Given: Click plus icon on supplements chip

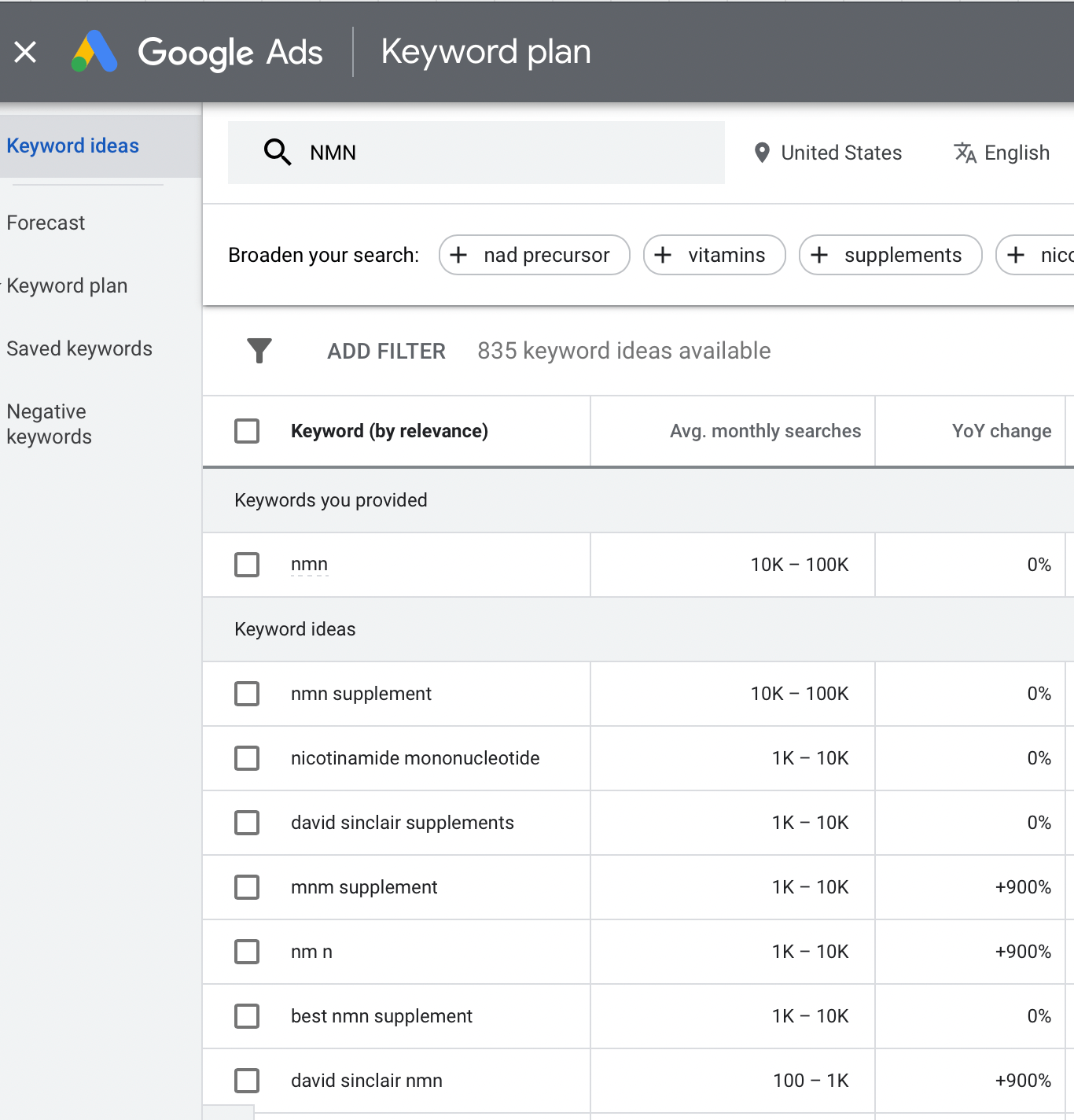Looking at the screenshot, I should [819, 255].
